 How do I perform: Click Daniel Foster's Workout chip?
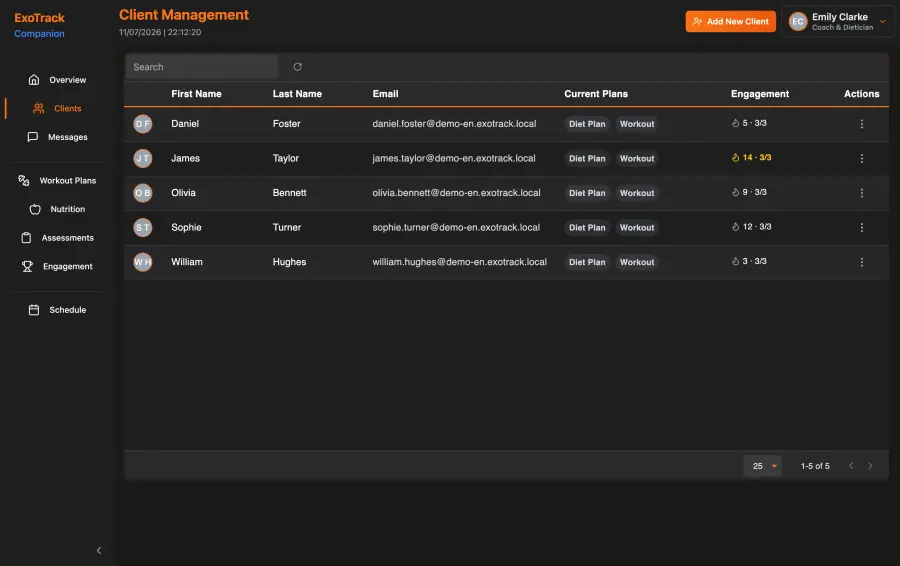coord(637,124)
